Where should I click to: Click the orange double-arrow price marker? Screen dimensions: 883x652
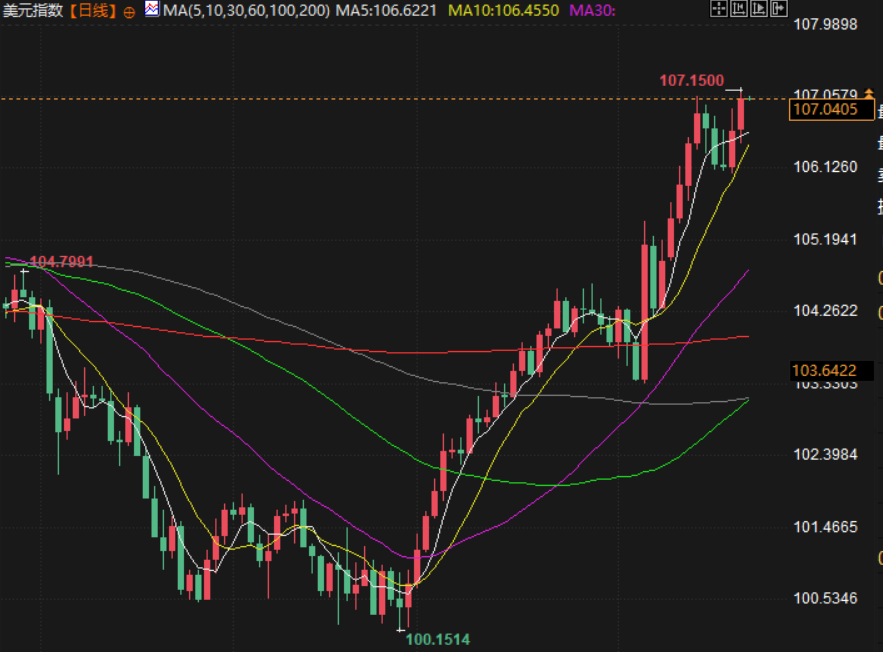868,93
